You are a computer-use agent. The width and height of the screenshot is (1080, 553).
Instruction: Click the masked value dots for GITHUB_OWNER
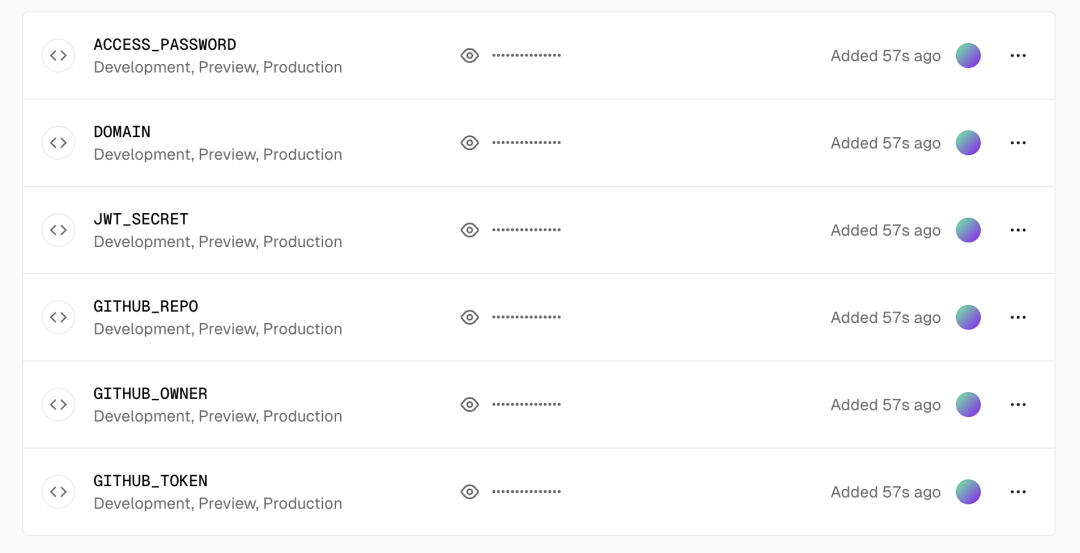526,404
